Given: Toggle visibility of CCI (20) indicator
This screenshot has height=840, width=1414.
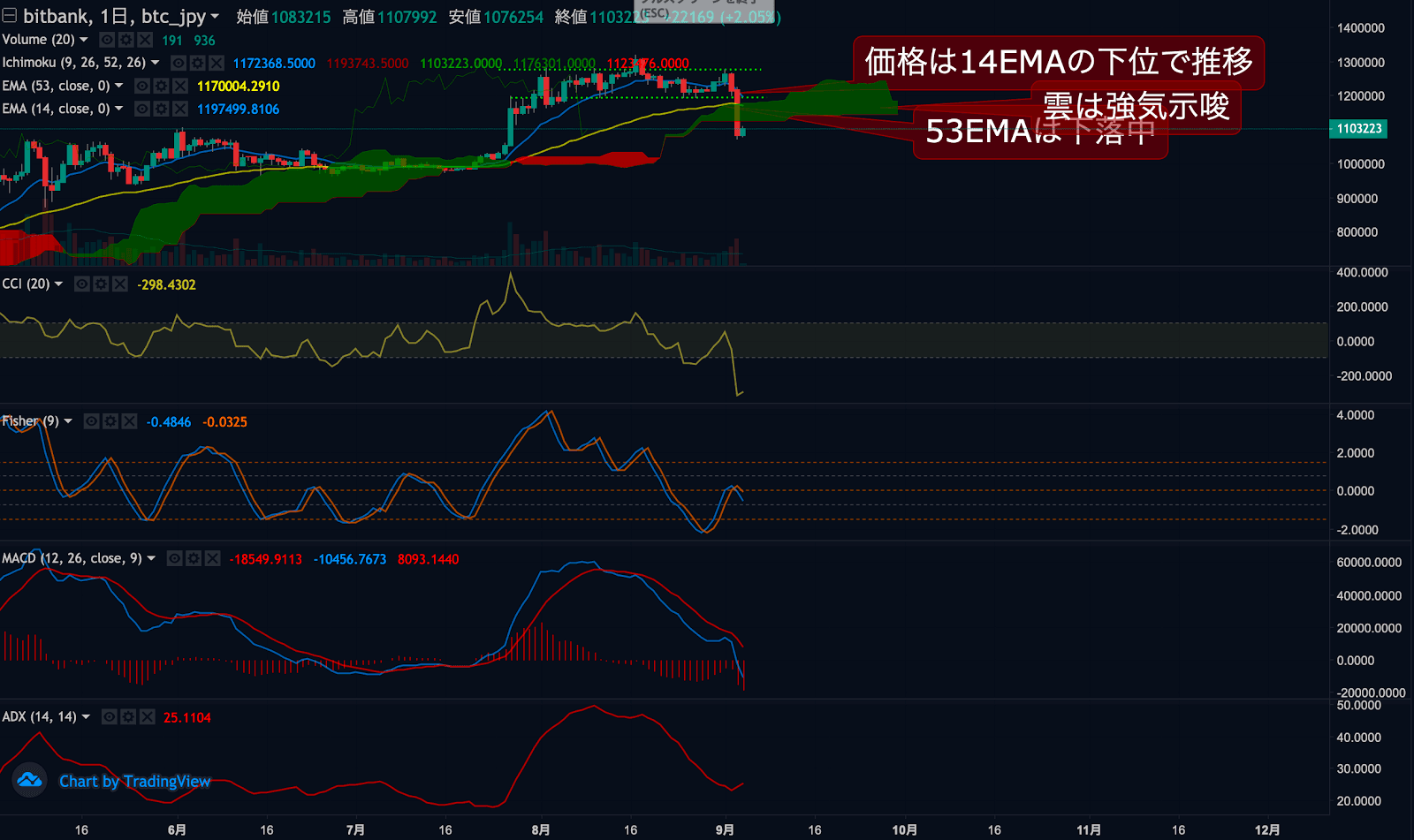Looking at the screenshot, I should coord(82,284).
